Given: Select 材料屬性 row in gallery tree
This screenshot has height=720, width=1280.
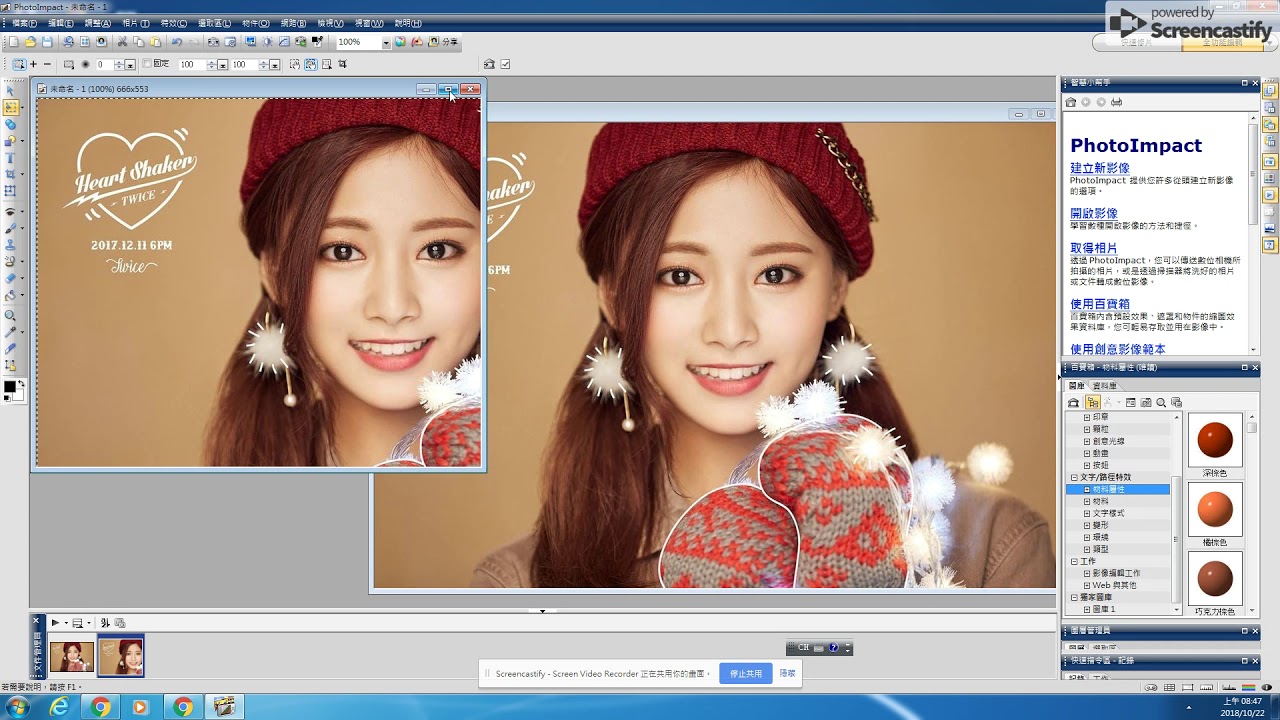Looking at the screenshot, I should 1118,490.
